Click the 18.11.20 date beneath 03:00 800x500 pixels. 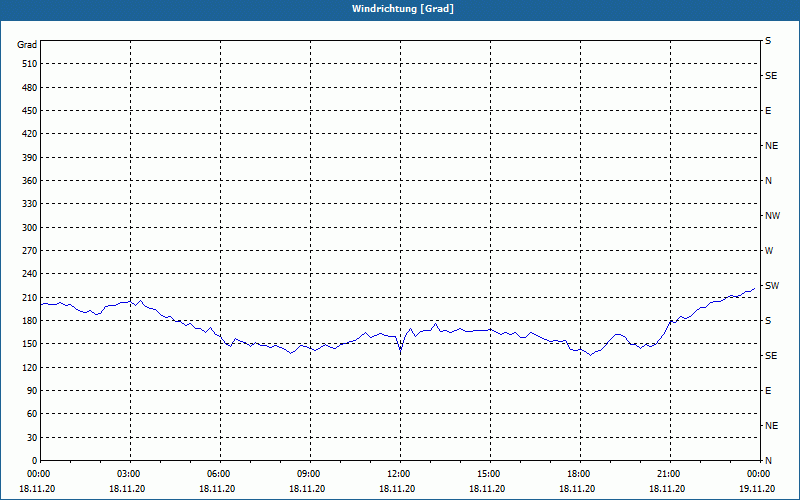[x=127, y=489]
